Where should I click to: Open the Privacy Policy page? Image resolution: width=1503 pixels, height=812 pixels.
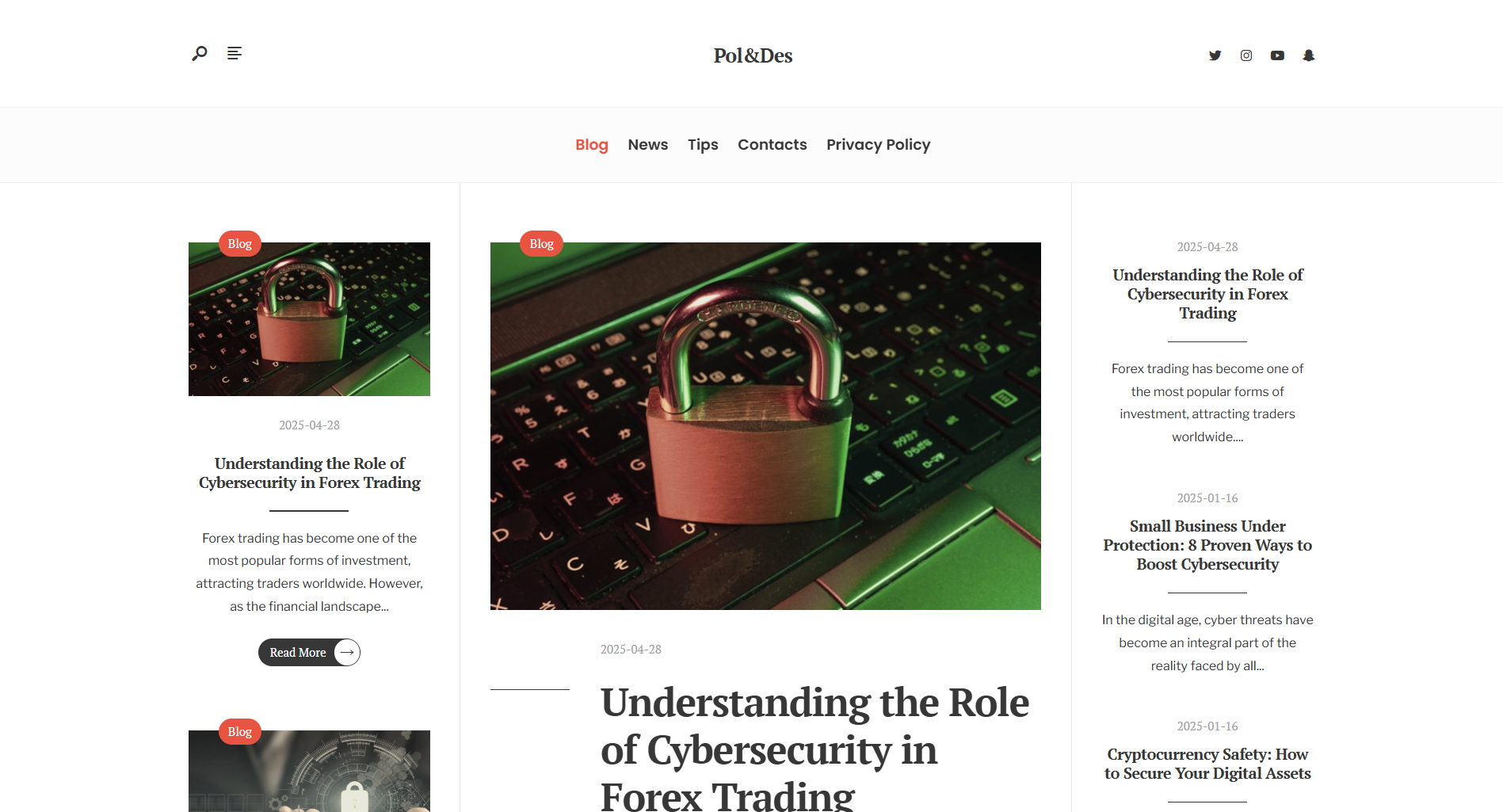click(879, 145)
